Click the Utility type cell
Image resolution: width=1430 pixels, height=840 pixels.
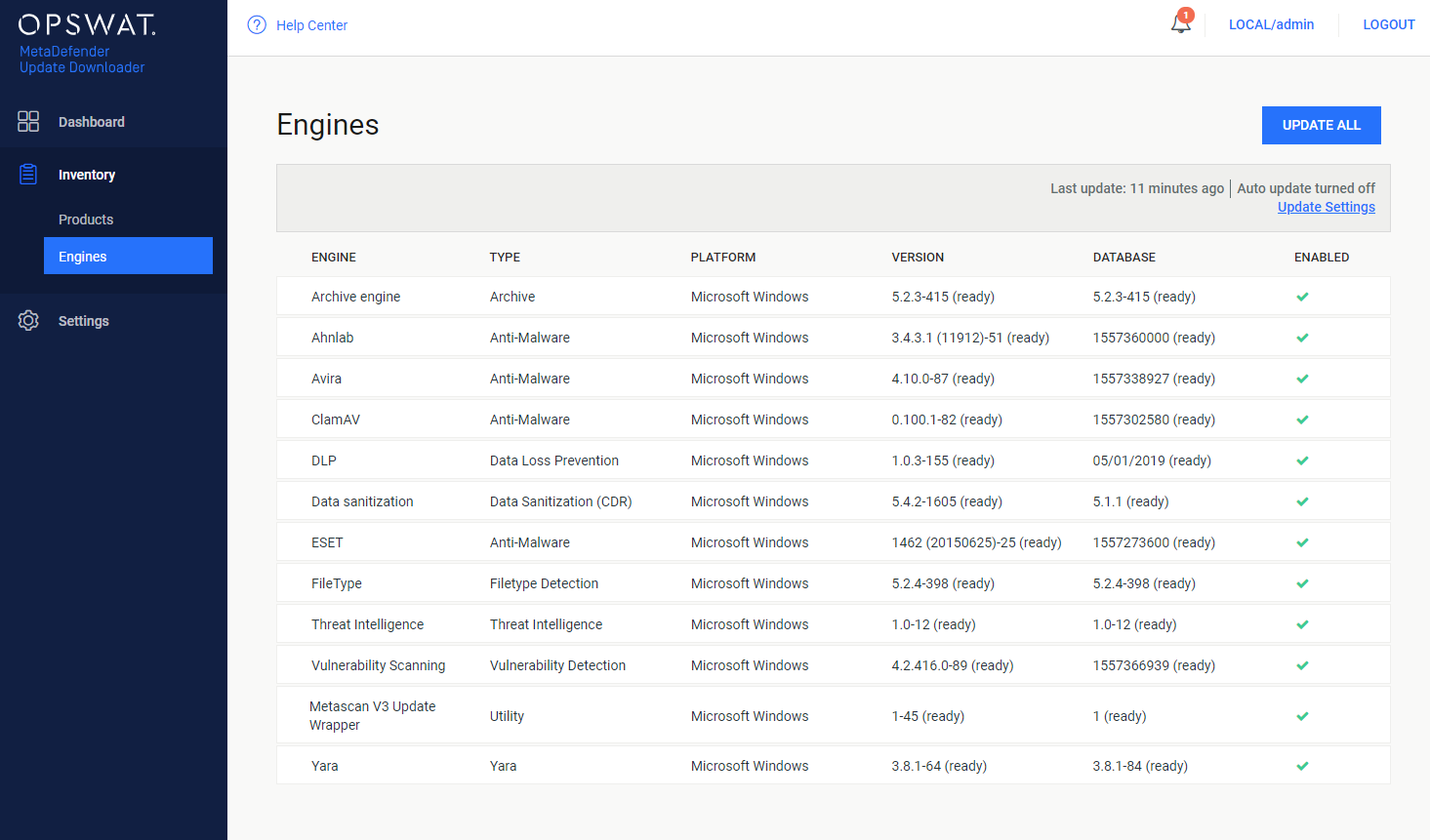click(507, 716)
